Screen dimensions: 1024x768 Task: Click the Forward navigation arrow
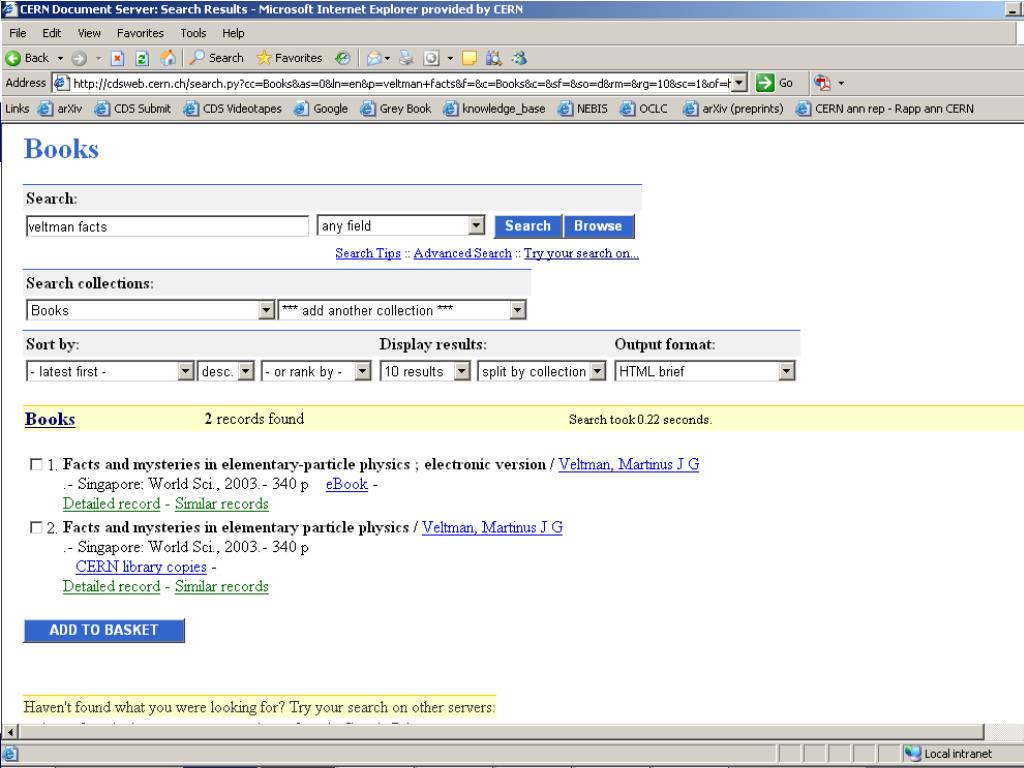click(79, 58)
